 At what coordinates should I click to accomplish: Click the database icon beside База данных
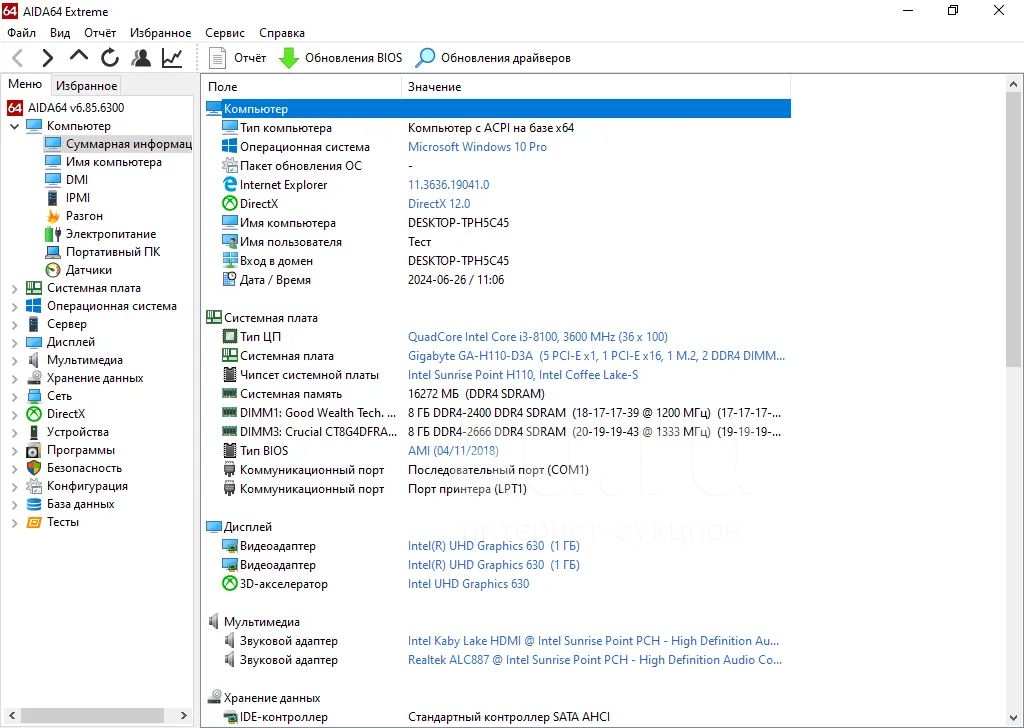34,504
